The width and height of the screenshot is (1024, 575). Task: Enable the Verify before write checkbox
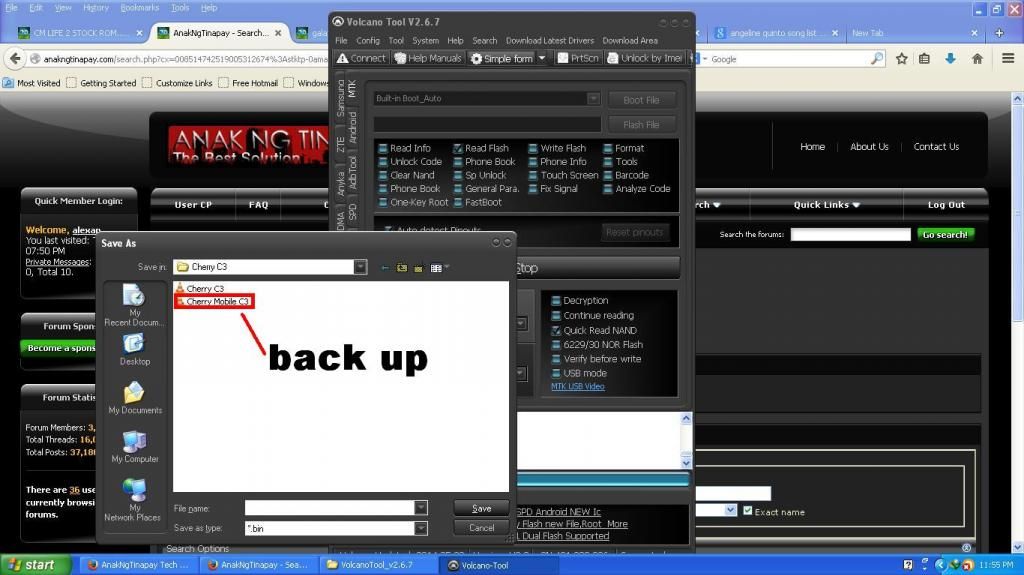tap(557, 359)
